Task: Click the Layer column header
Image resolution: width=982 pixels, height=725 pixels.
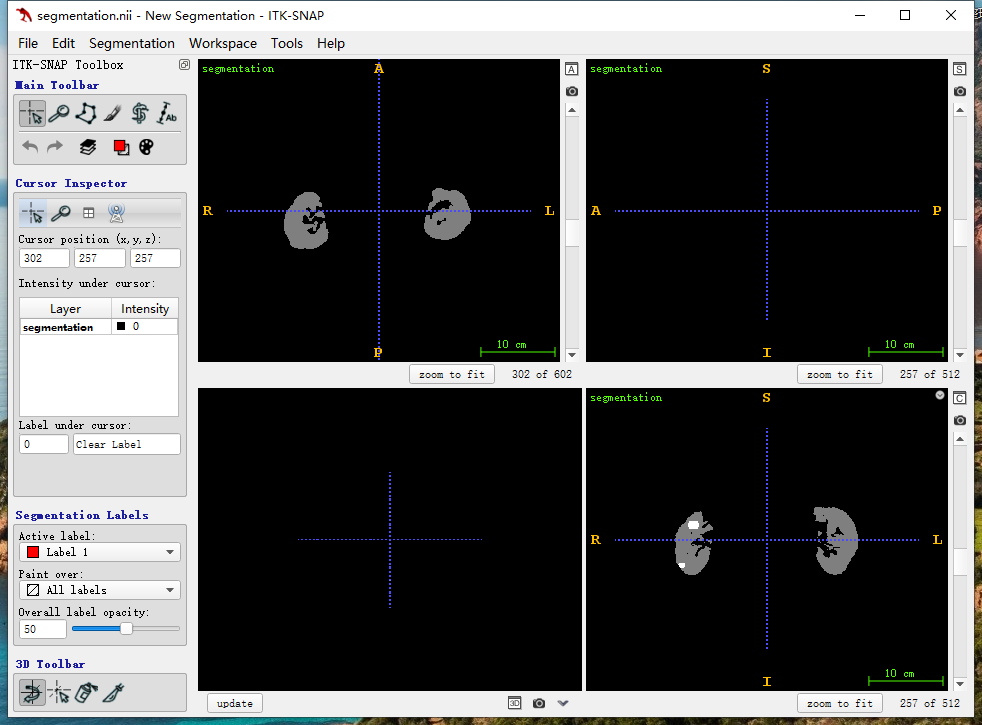Action: point(66,309)
